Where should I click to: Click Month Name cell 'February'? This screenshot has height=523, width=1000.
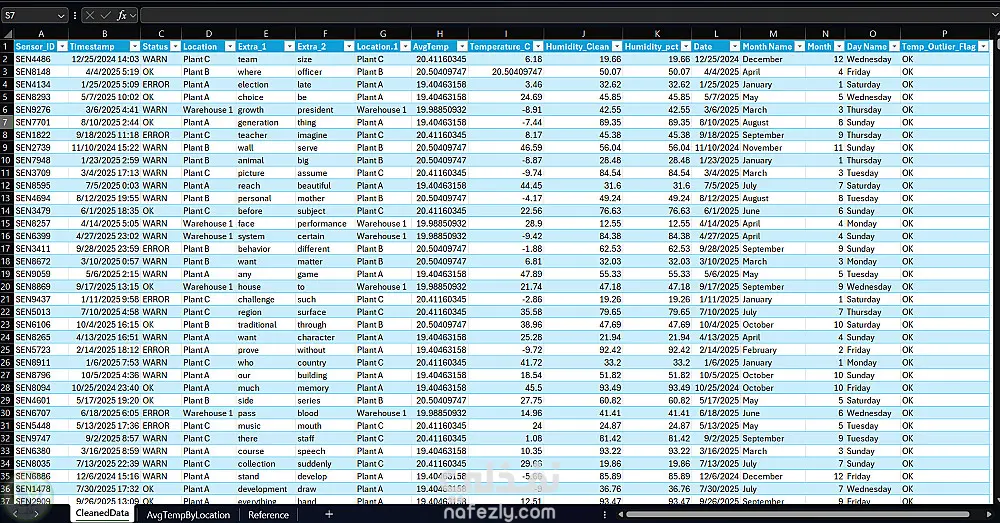click(x=773, y=350)
